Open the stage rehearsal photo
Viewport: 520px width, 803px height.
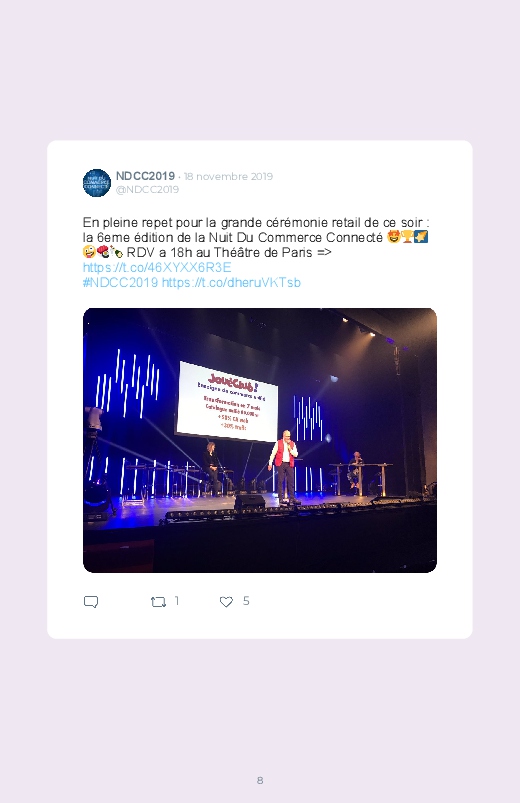[x=260, y=440]
